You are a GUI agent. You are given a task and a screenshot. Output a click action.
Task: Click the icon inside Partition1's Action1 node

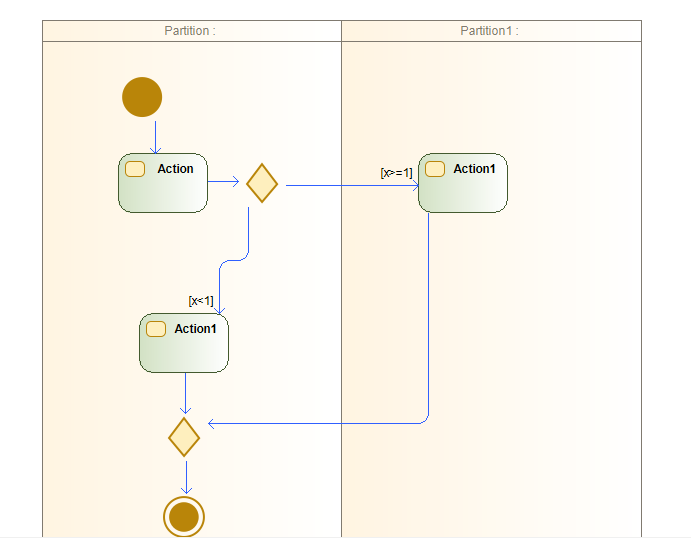tap(435, 169)
